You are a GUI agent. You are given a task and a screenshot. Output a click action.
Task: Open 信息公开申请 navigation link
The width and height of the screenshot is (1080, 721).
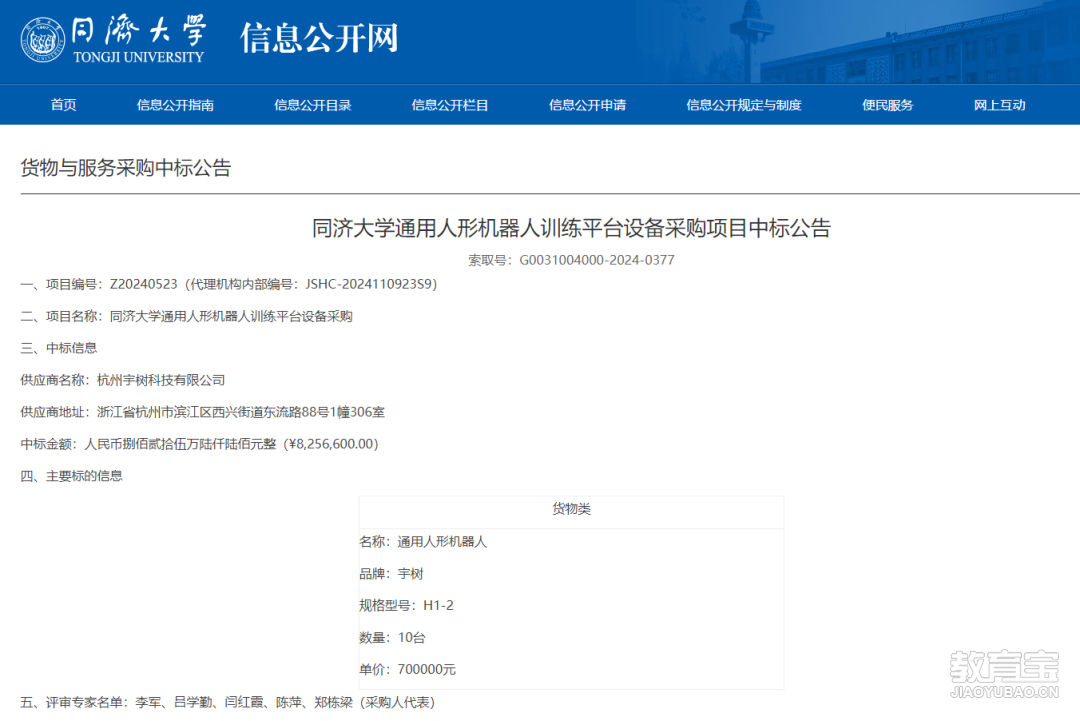[588, 105]
